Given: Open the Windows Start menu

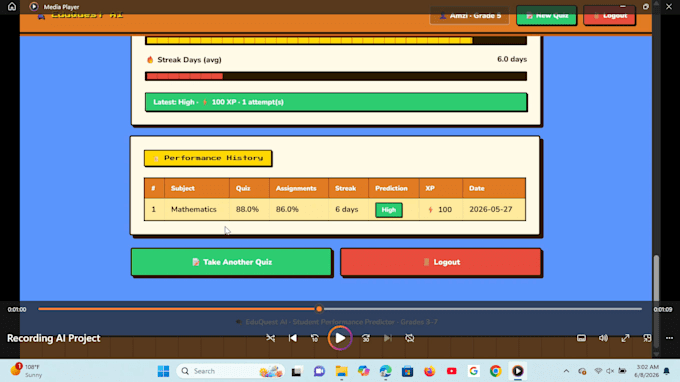Looking at the screenshot, I should [x=163, y=371].
